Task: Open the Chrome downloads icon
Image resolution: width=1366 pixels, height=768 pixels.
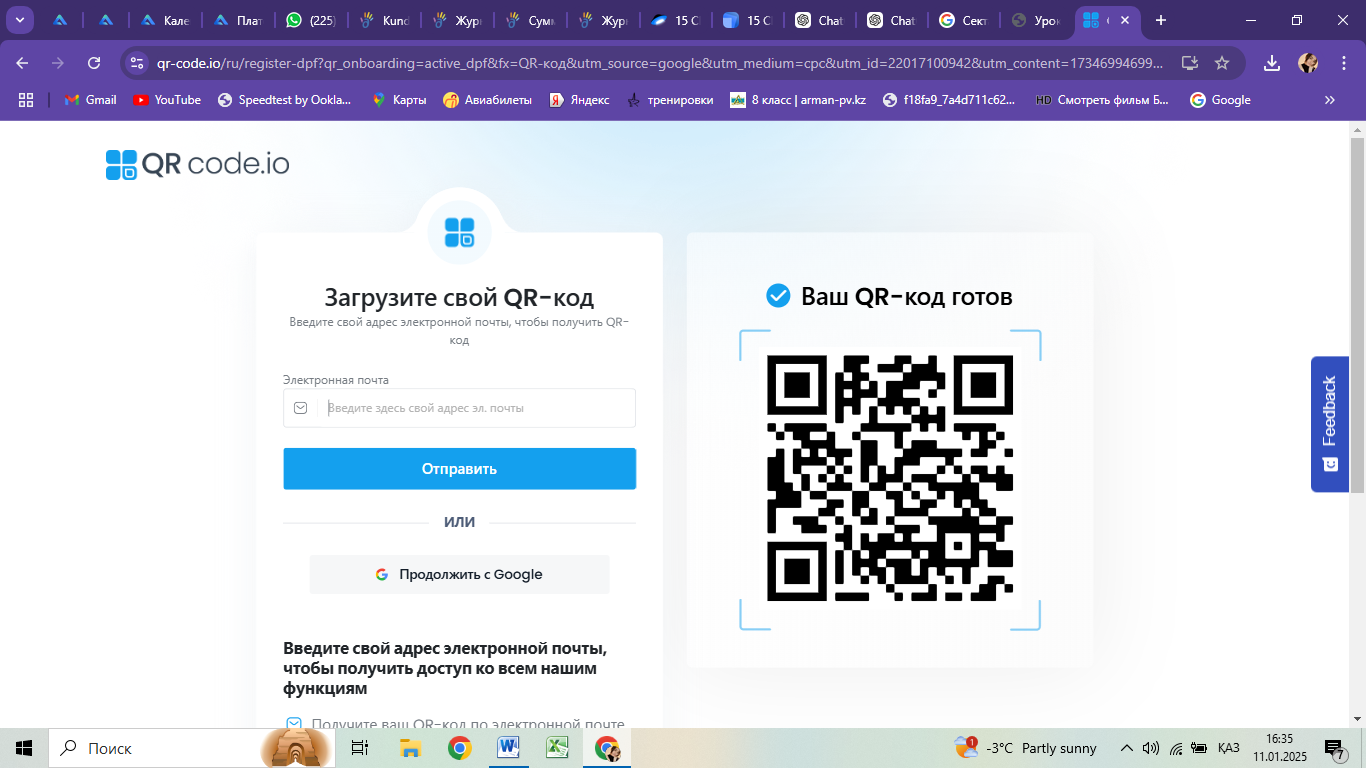Action: click(1272, 63)
